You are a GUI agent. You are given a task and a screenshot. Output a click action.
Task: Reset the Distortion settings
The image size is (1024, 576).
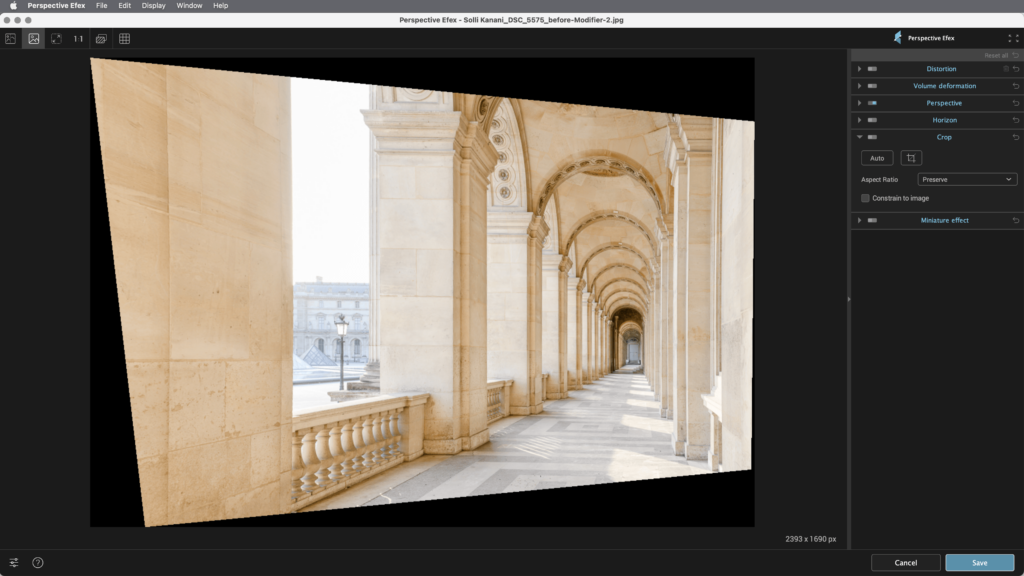[x=1016, y=69]
